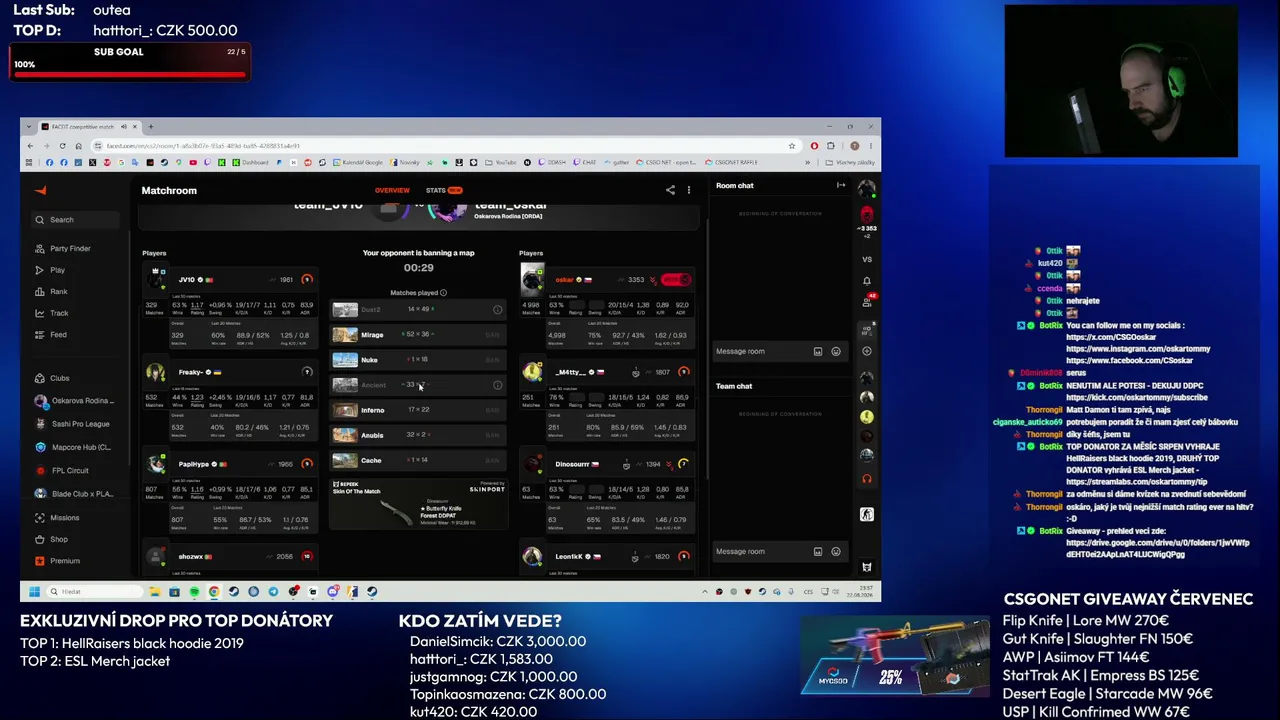Viewport: 1280px width, 720px height.
Task: Open Spotify from the taskbar
Action: tap(194, 592)
